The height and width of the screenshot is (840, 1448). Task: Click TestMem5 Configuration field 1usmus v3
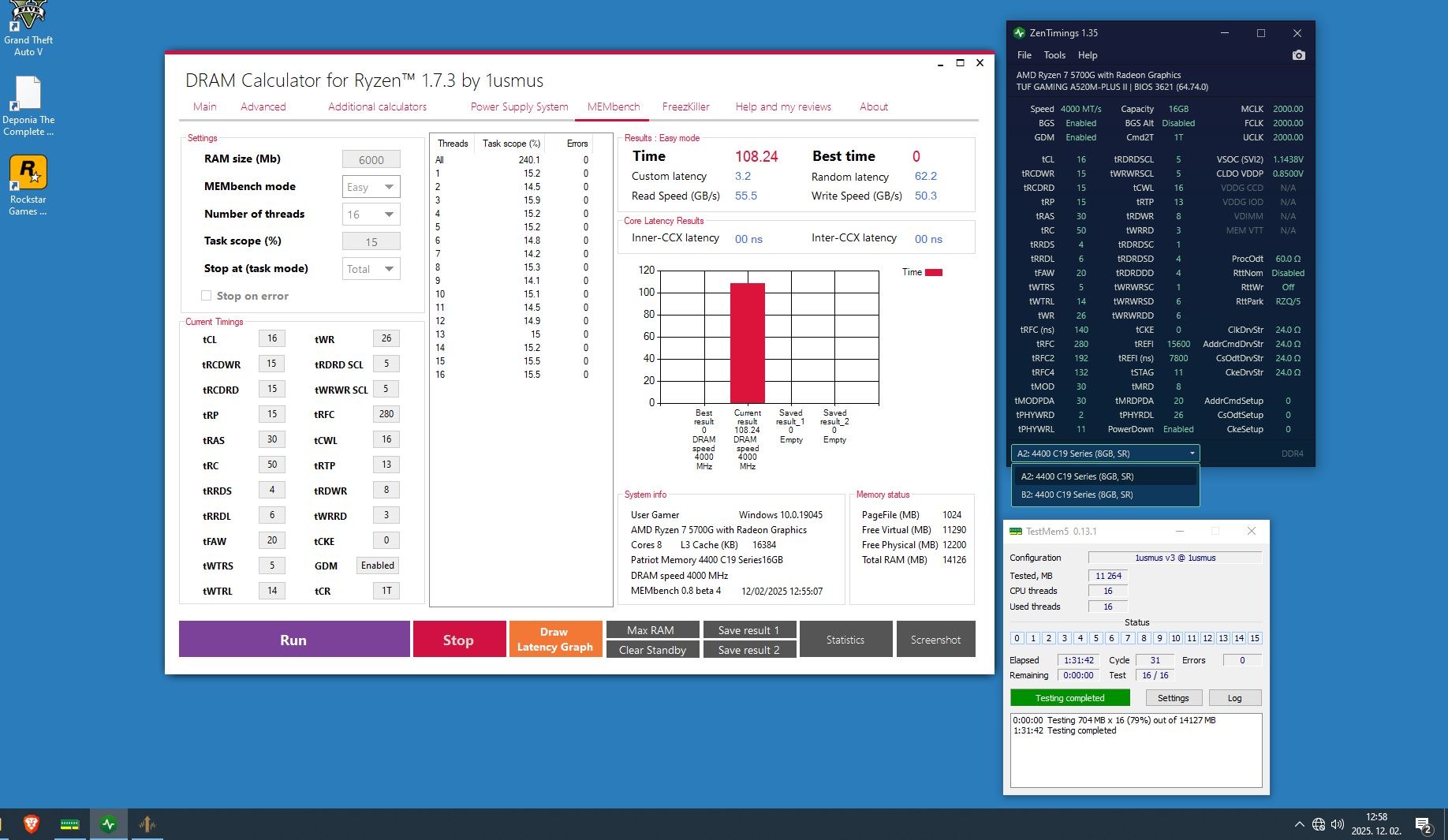click(x=1175, y=558)
